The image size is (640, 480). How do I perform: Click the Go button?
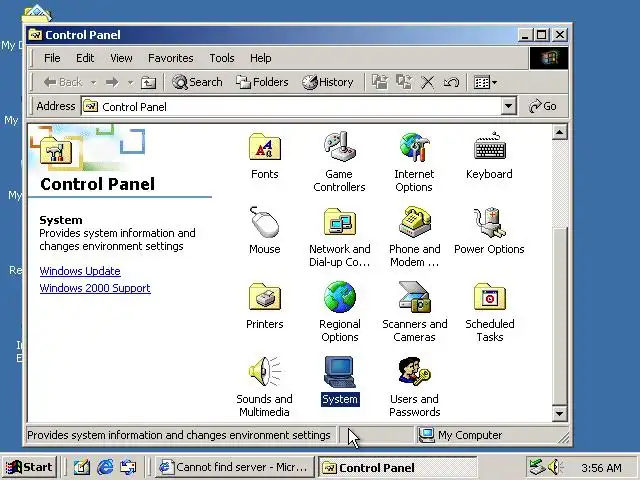pyautogui.click(x=543, y=106)
